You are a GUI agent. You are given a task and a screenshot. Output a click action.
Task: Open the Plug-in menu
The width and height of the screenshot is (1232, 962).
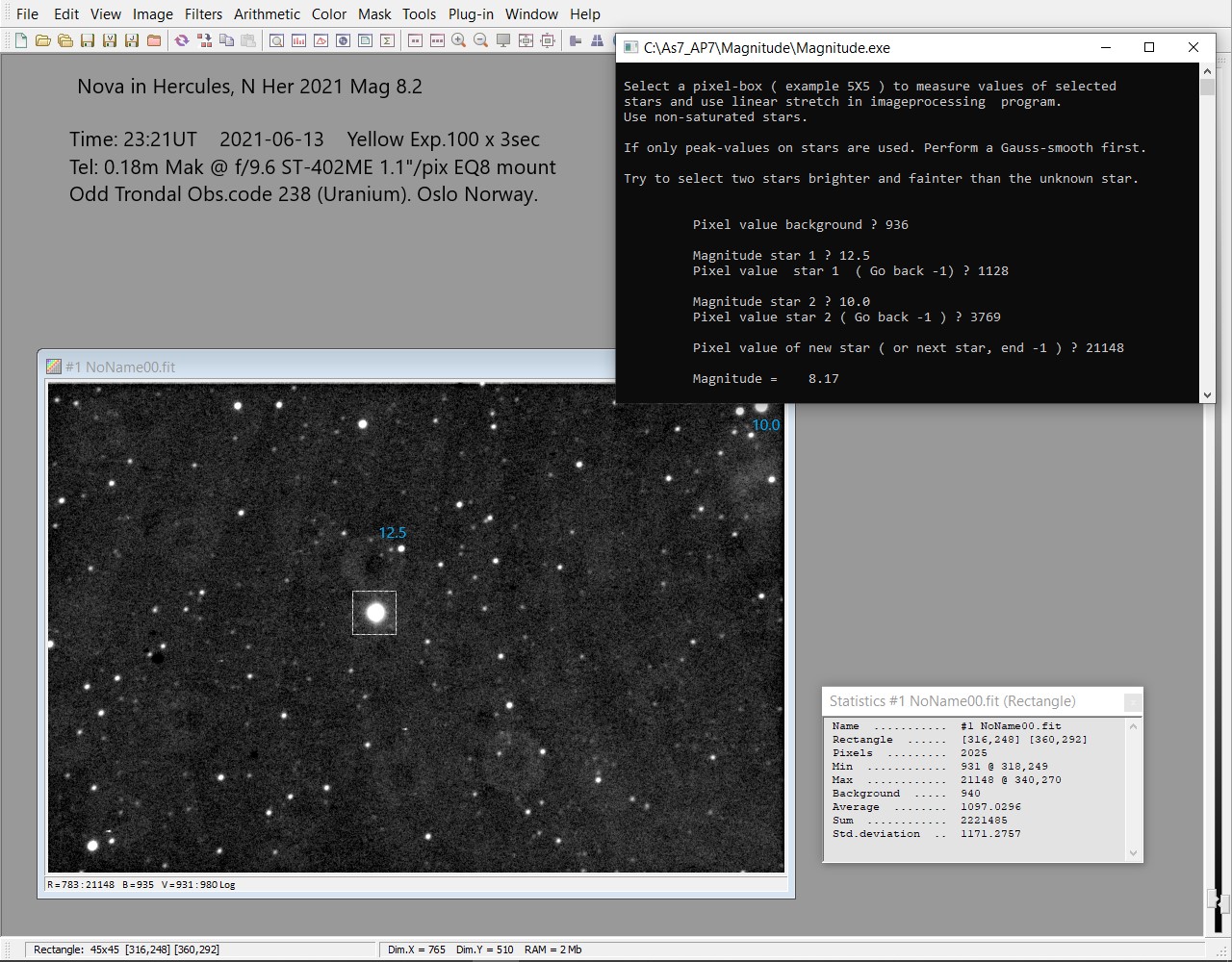tap(471, 14)
